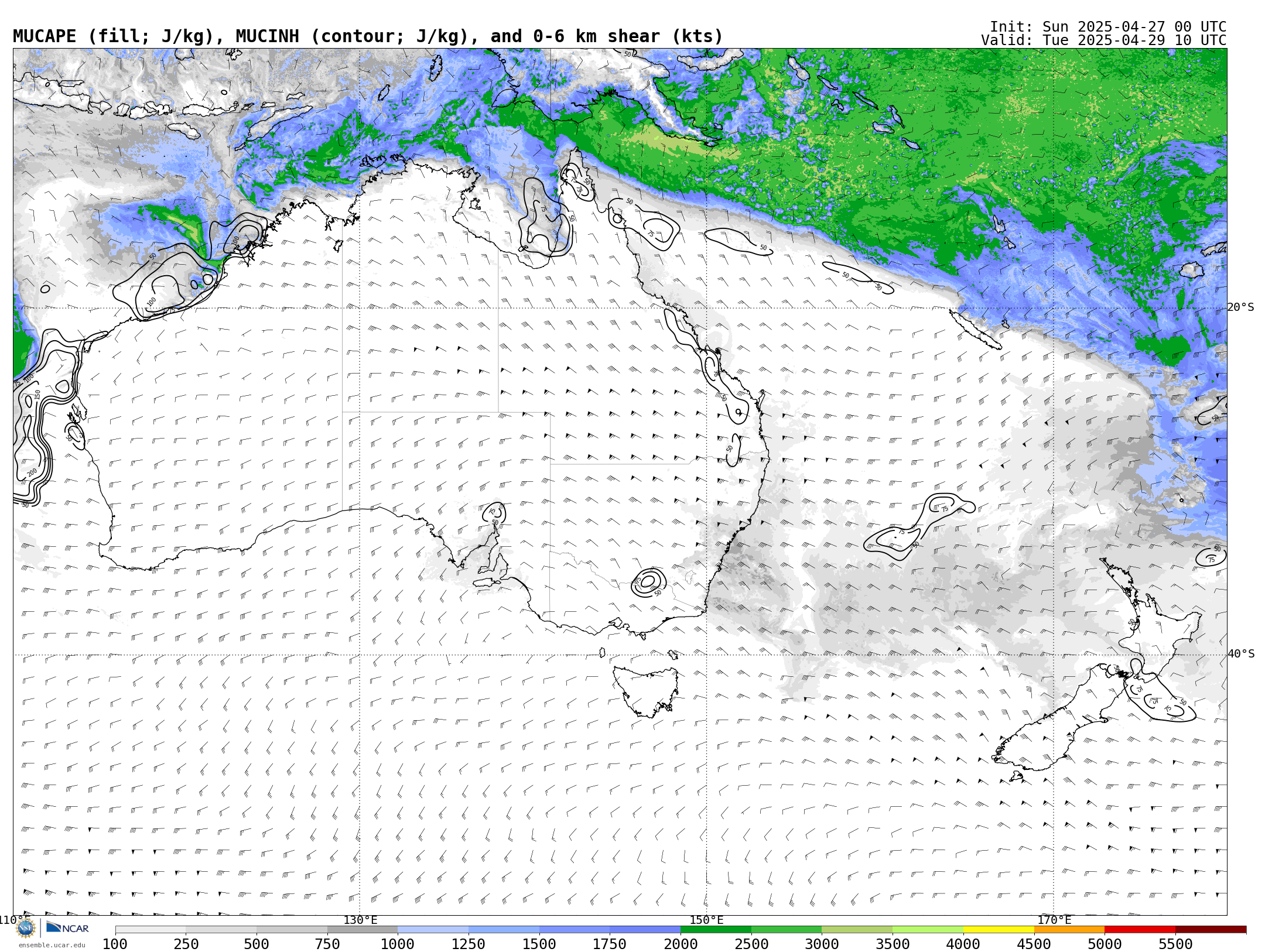
Task: Select the Valid: Tue 2025-04-29 10 UTC text
Action: (x=1104, y=40)
